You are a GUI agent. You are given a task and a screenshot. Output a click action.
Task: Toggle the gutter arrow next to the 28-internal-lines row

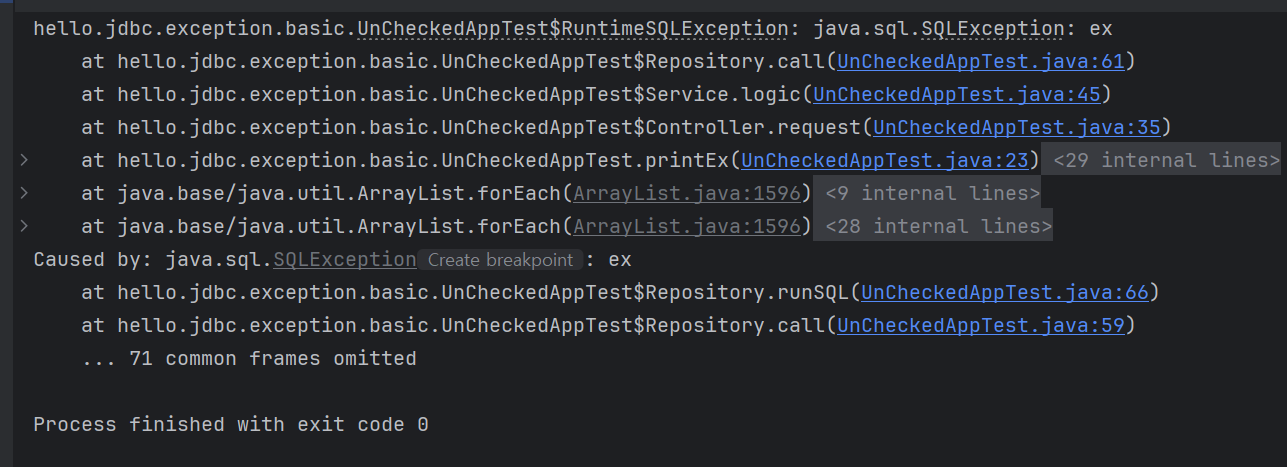24,226
